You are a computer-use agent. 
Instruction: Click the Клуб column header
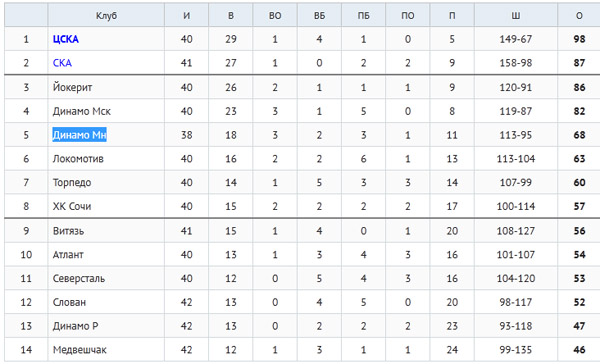tap(106, 16)
